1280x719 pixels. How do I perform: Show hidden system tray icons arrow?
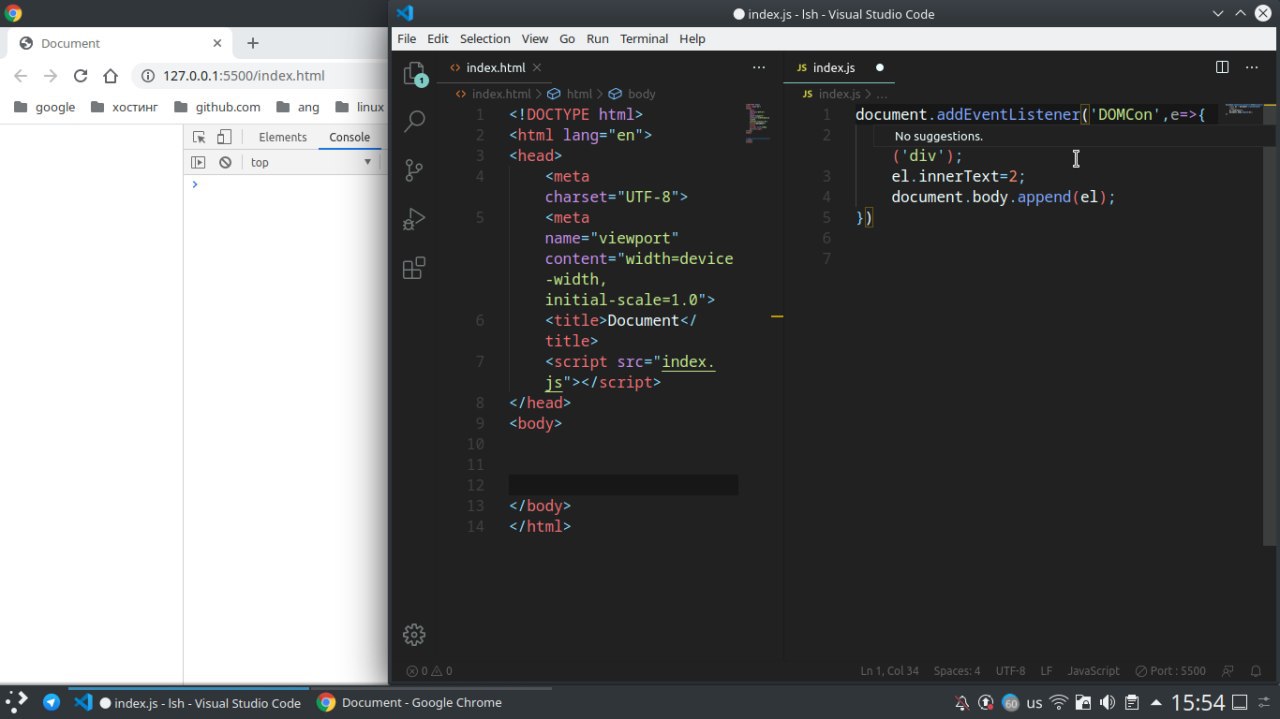click(1157, 702)
